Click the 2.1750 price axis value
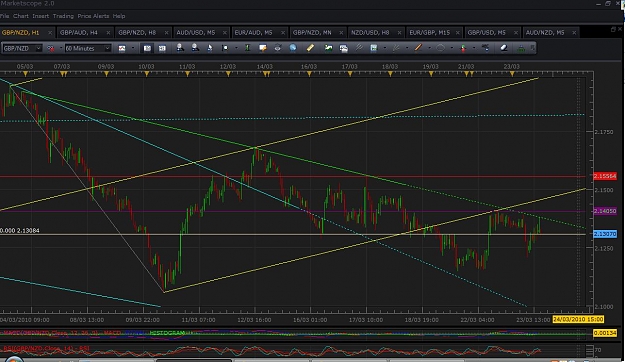 click(x=604, y=132)
